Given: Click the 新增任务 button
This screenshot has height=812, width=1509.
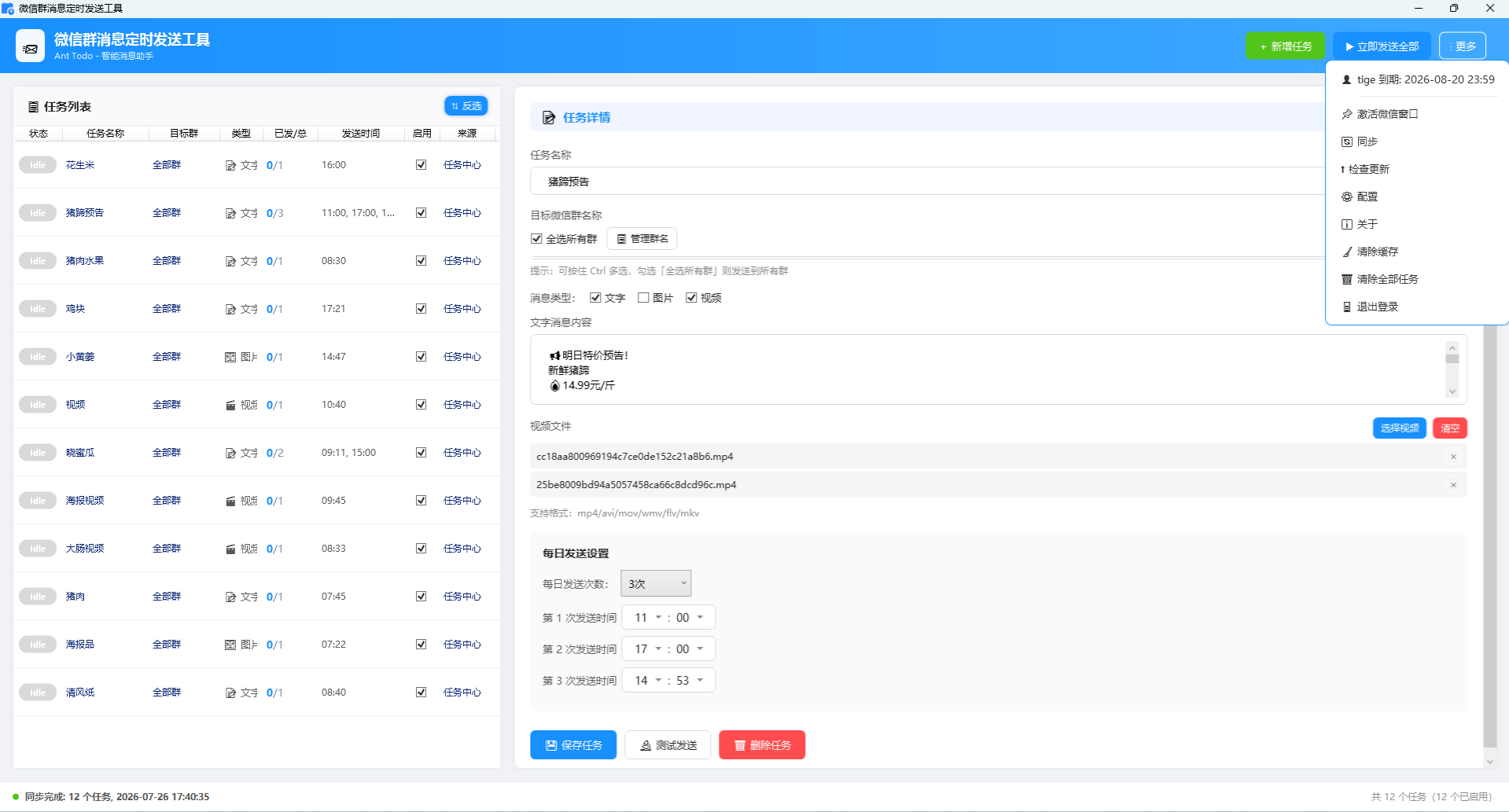Looking at the screenshot, I should tap(1285, 46).
